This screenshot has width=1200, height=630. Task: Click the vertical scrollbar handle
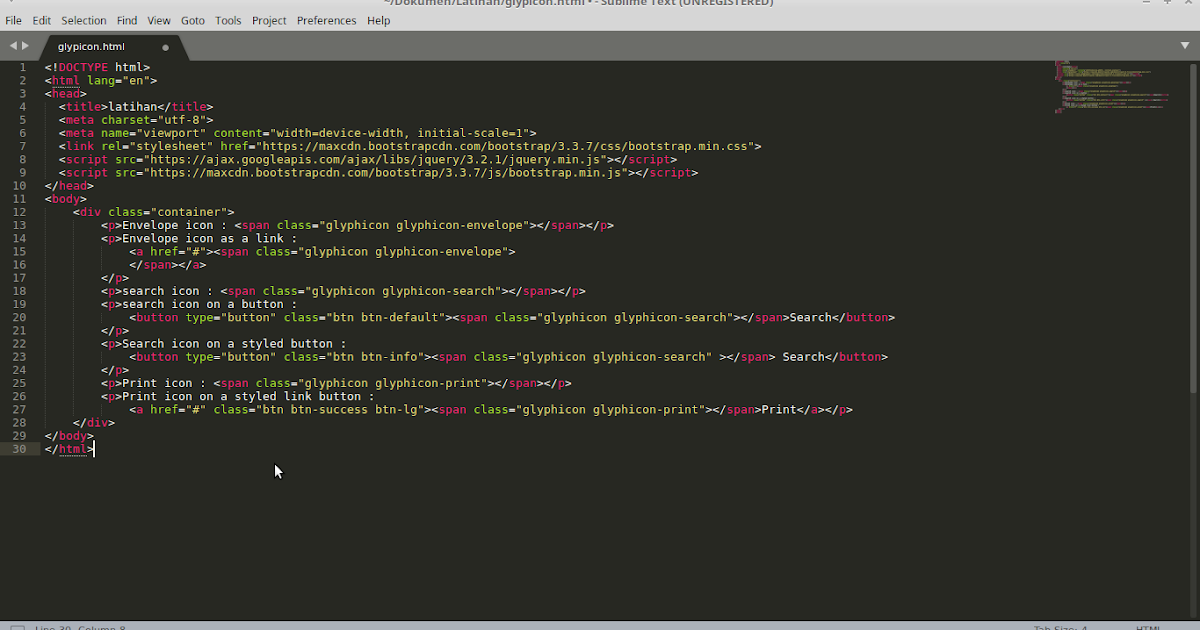(x=1194, y=228)
